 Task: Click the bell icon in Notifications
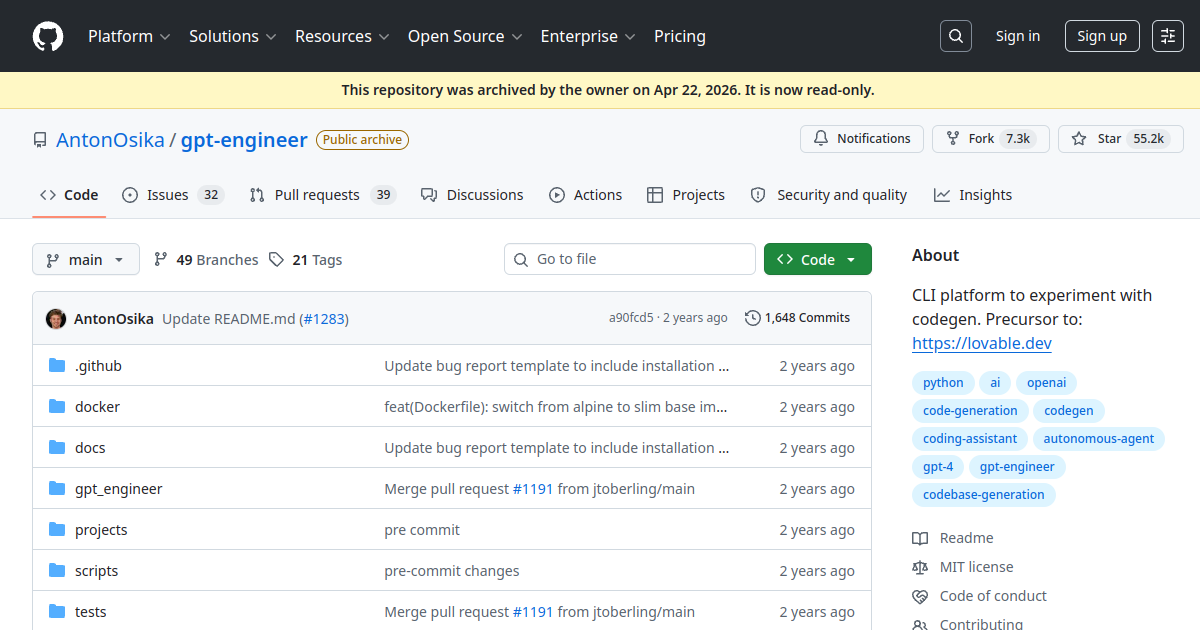(821, 139)
